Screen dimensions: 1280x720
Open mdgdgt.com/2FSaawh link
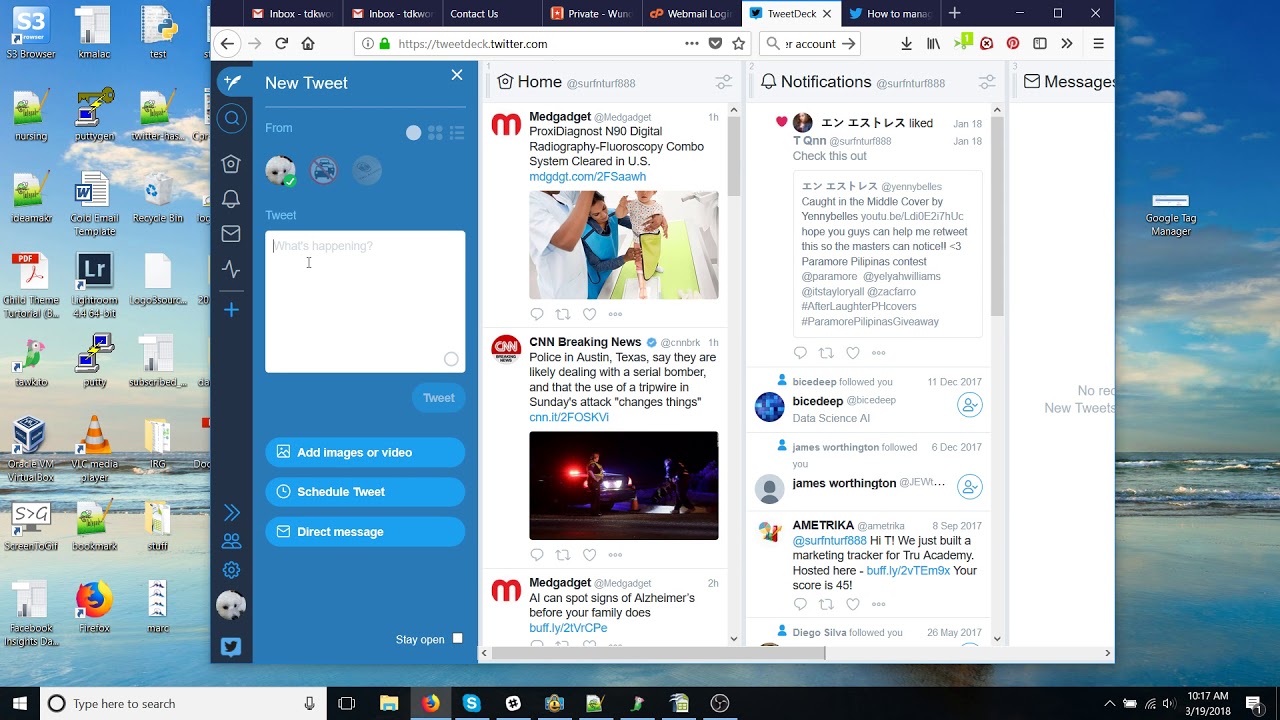coord(587,177)
